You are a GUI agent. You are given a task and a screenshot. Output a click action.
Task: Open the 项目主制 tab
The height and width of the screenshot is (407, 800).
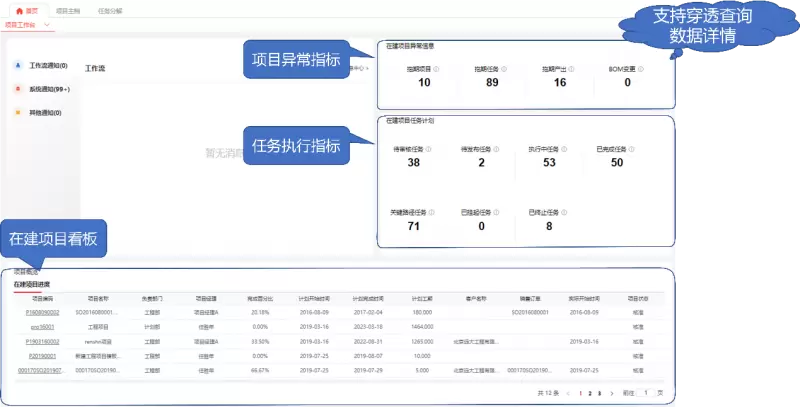pos(68,9)
